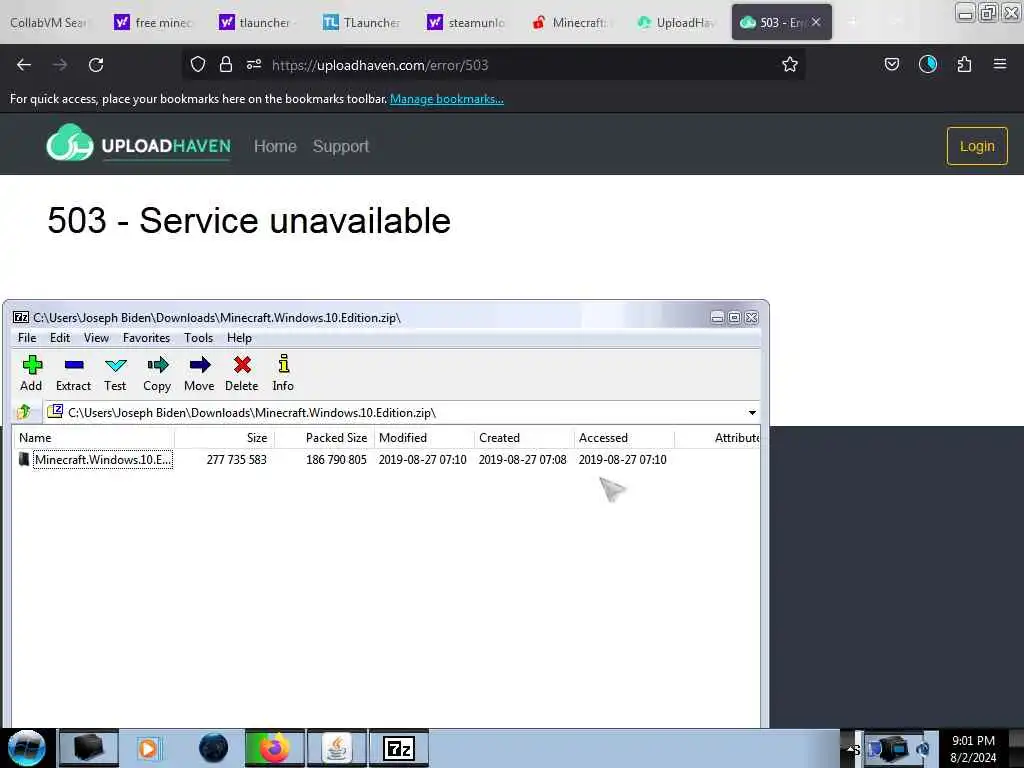Close the 503 error tab
This screenshot has width=1024, height=768.
point(816,22)
